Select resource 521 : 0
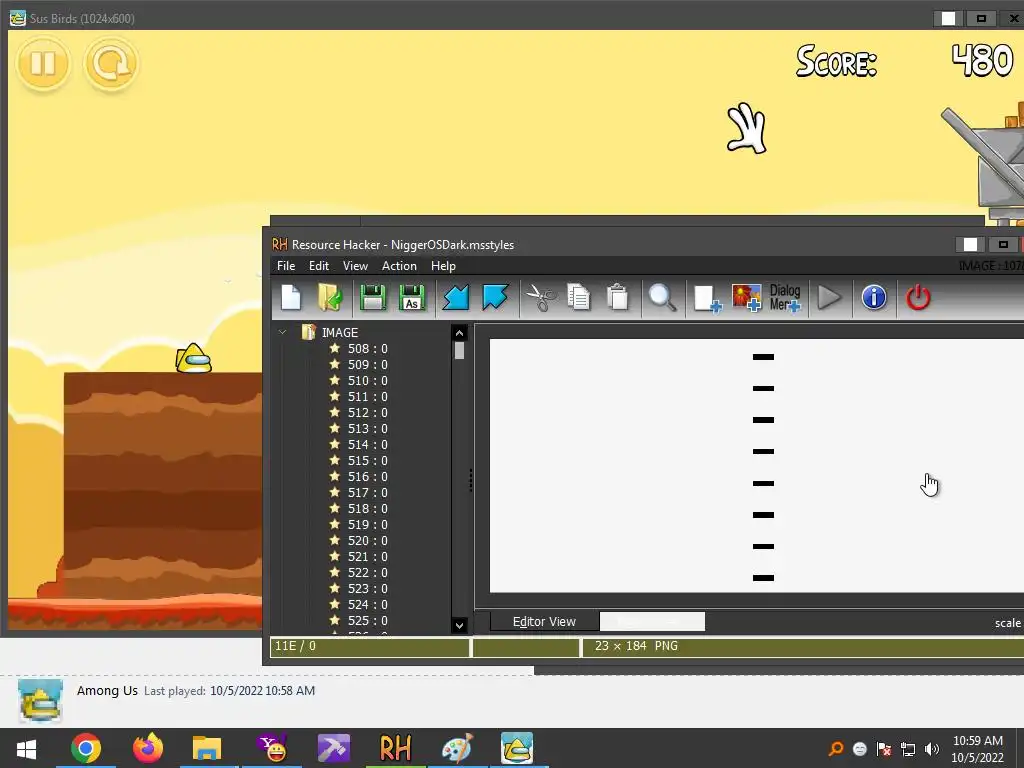 point(368,556)
